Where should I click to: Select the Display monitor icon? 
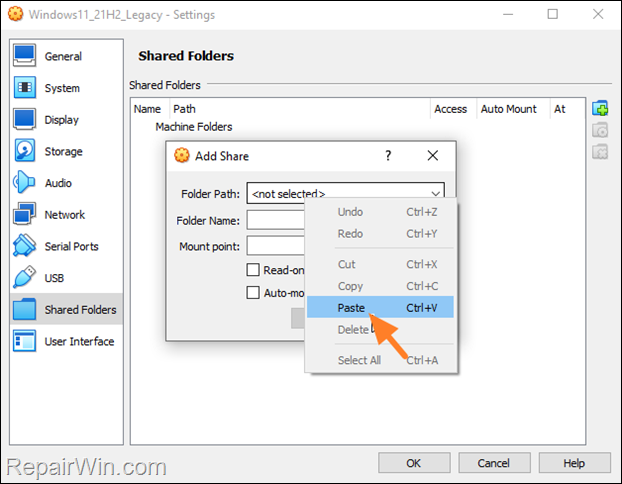24,119
